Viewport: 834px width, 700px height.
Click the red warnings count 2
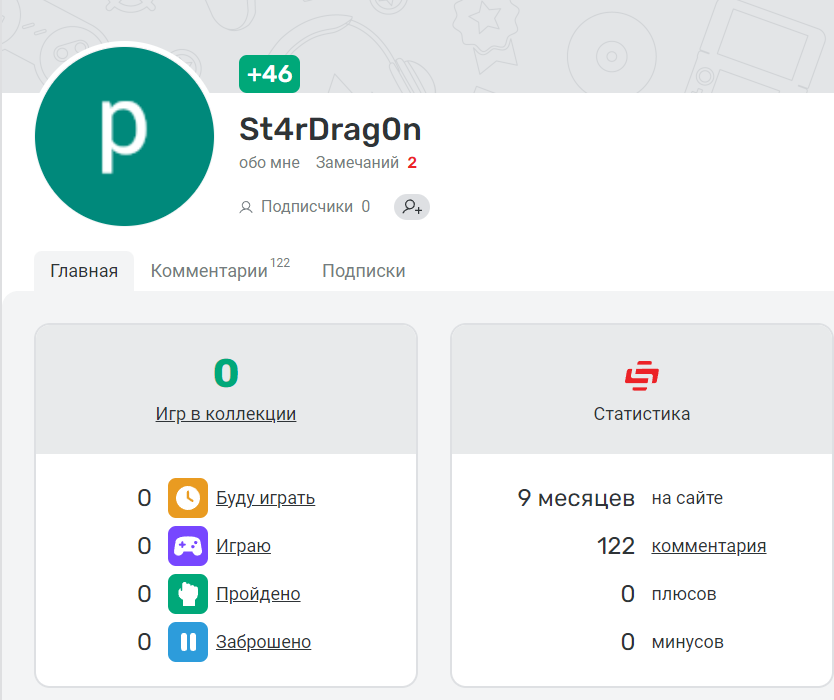[x=412, y=162]
